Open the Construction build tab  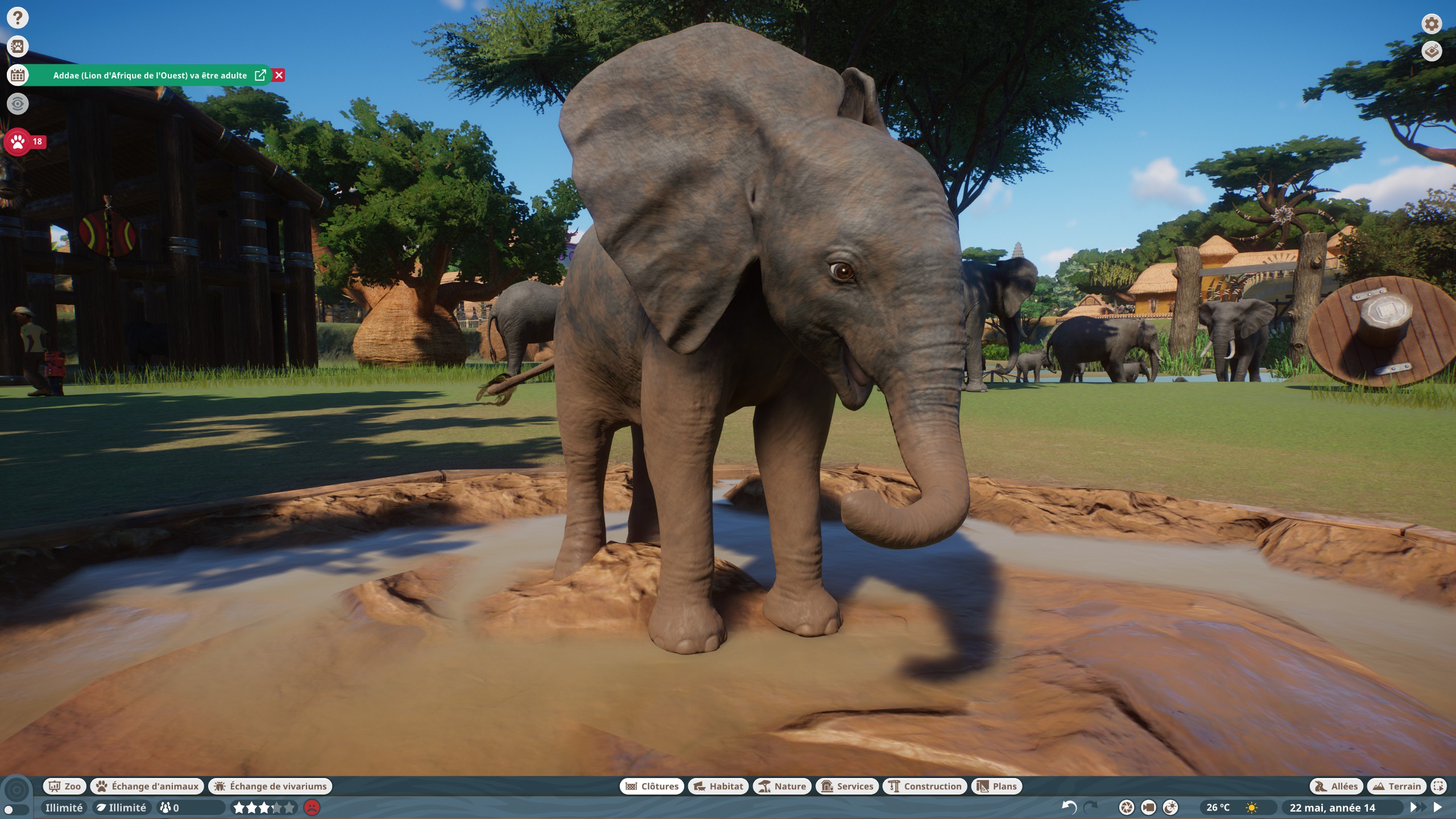(925, 786)
